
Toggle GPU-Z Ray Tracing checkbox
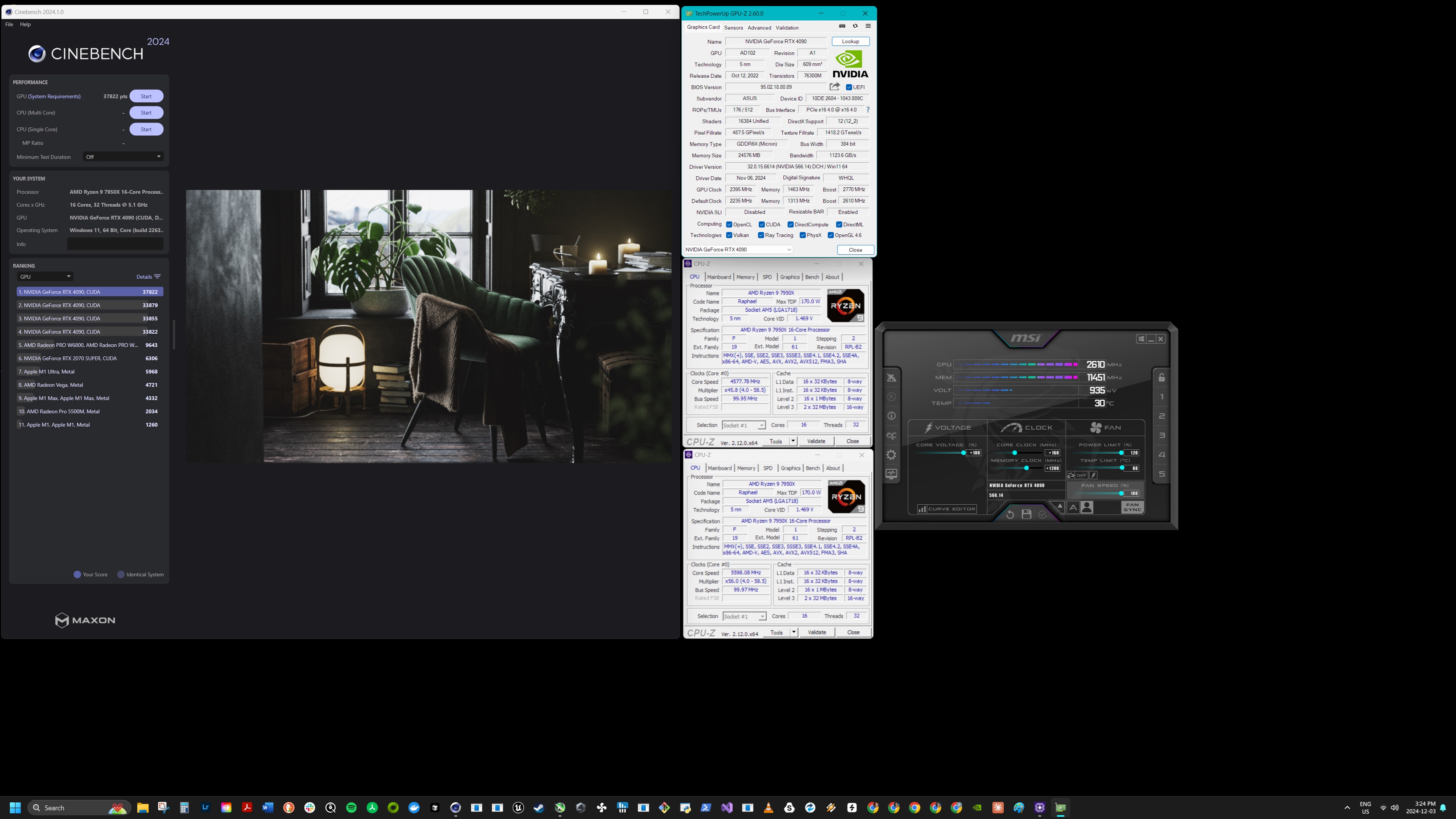761,235
